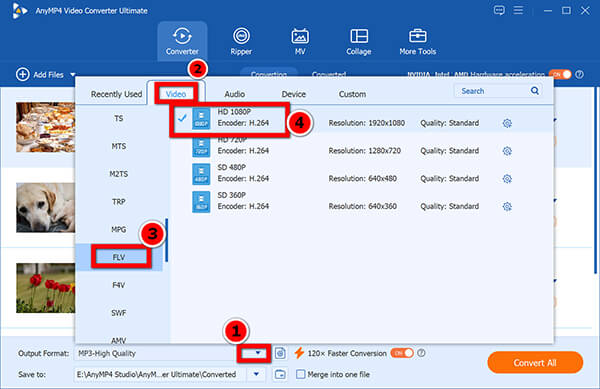
Task: Open the Ripper module
Action: pyautogui.click(x=241, y=41)
